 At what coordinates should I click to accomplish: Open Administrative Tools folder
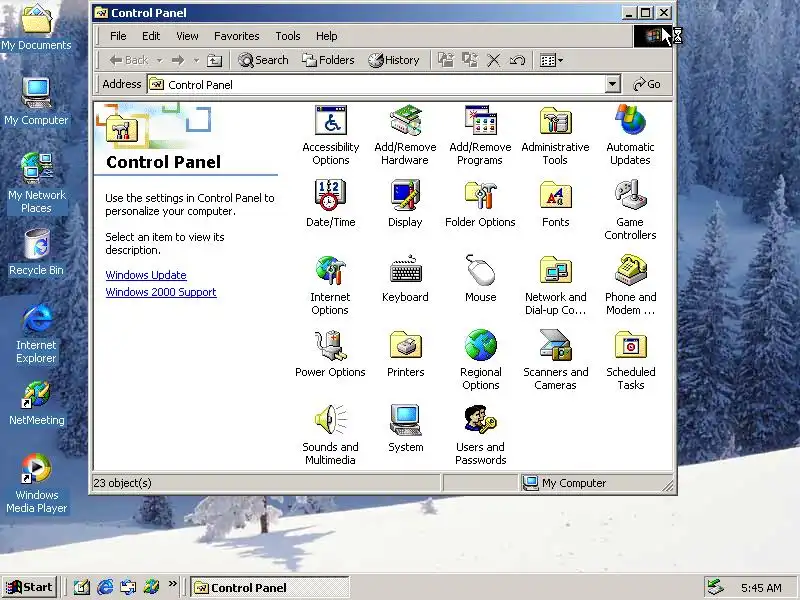pyautogui.click(x=555, y=121)
